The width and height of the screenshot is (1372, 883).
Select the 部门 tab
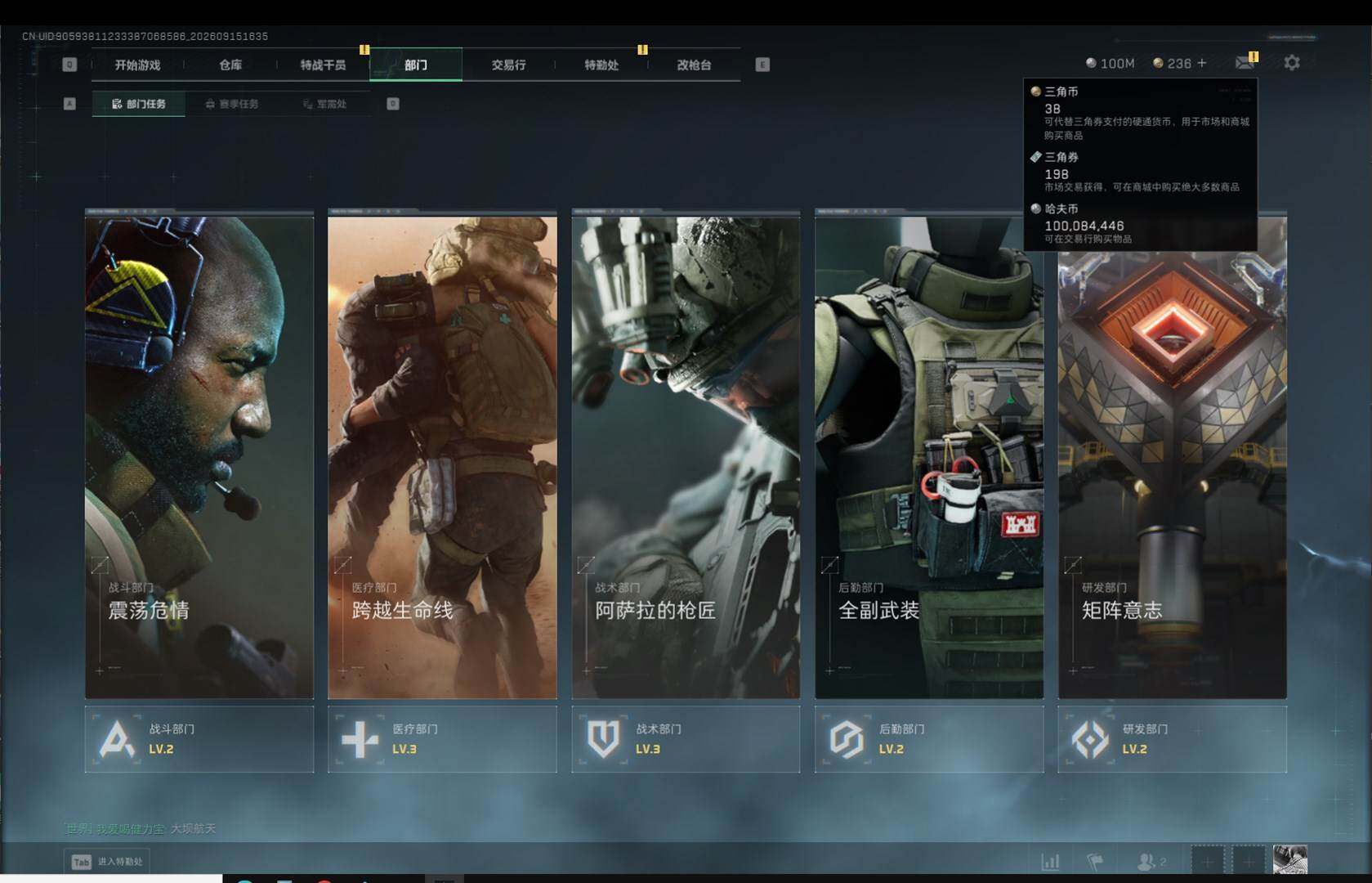click(x=416, y=65)
